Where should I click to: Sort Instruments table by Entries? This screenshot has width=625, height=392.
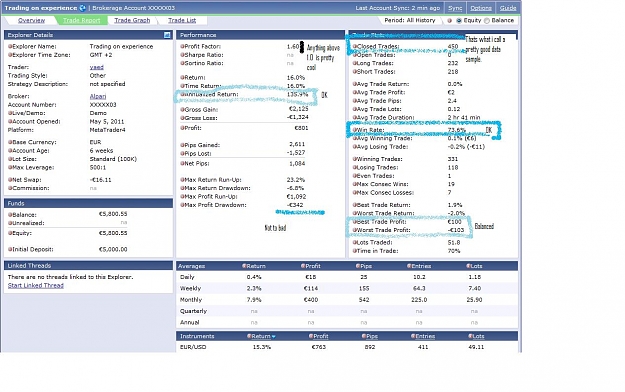click(425, 336)
